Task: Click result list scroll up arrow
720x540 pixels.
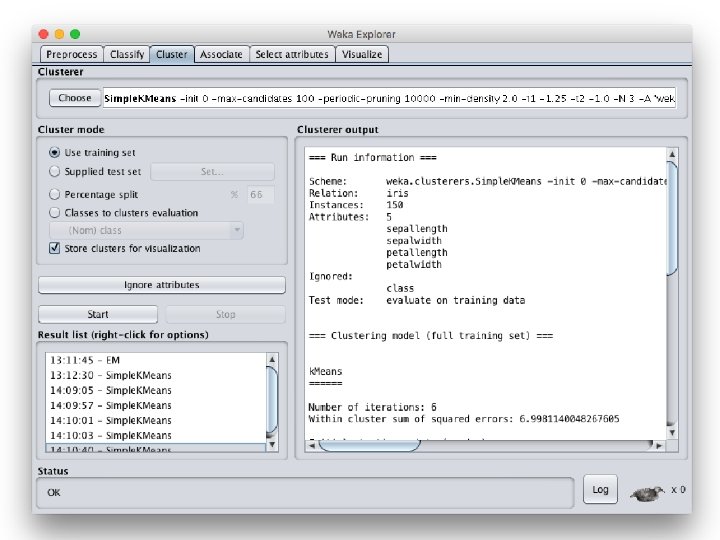Action: pyautogui.click(x=272, y=359)
